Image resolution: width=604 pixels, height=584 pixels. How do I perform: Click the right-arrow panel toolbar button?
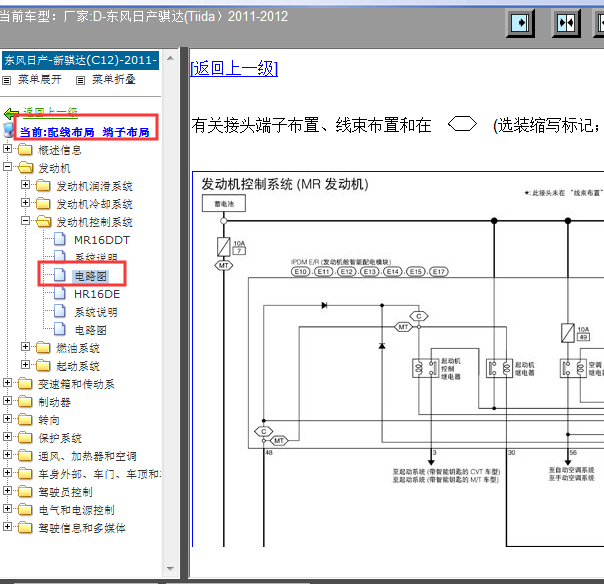pos(520,23)
